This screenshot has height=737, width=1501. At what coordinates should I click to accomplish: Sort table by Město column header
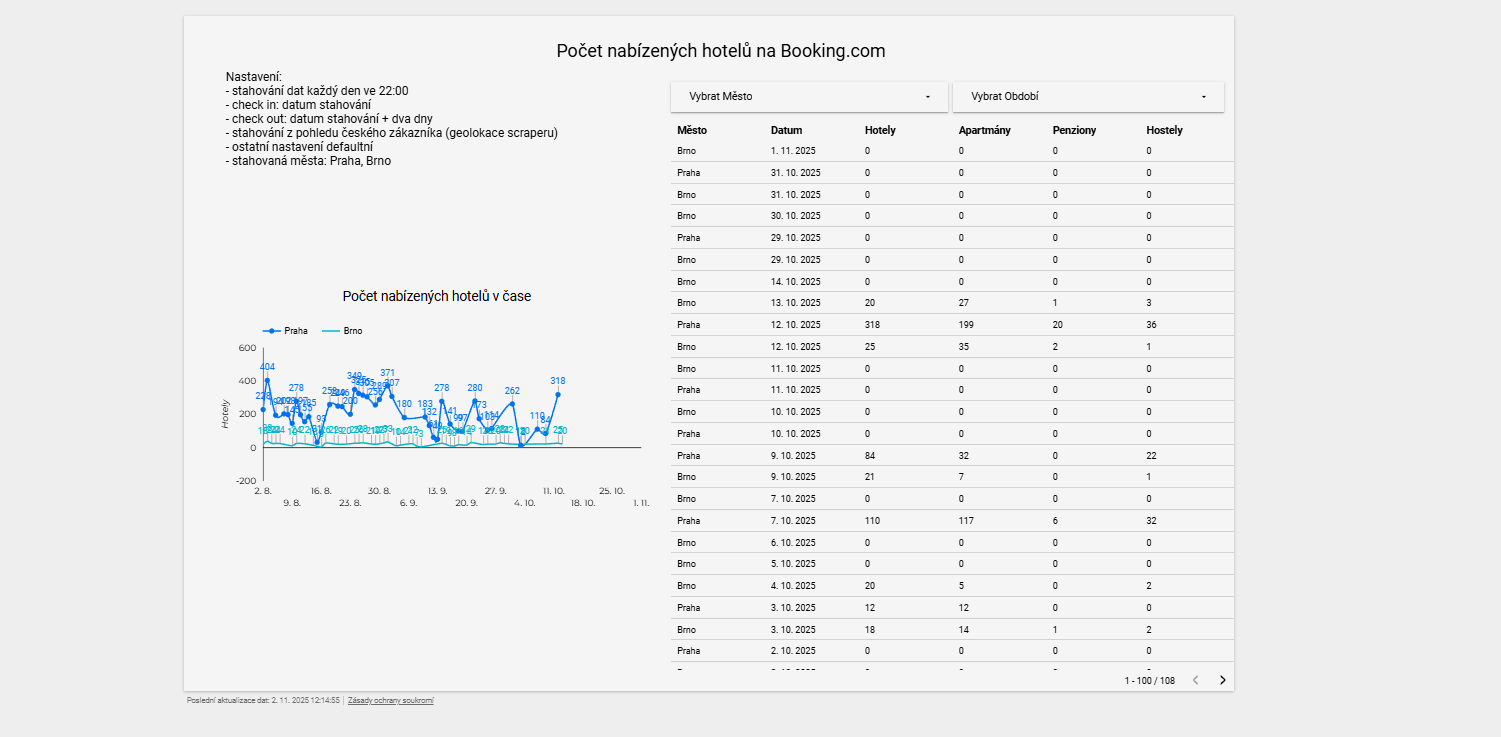coord(691,130)
